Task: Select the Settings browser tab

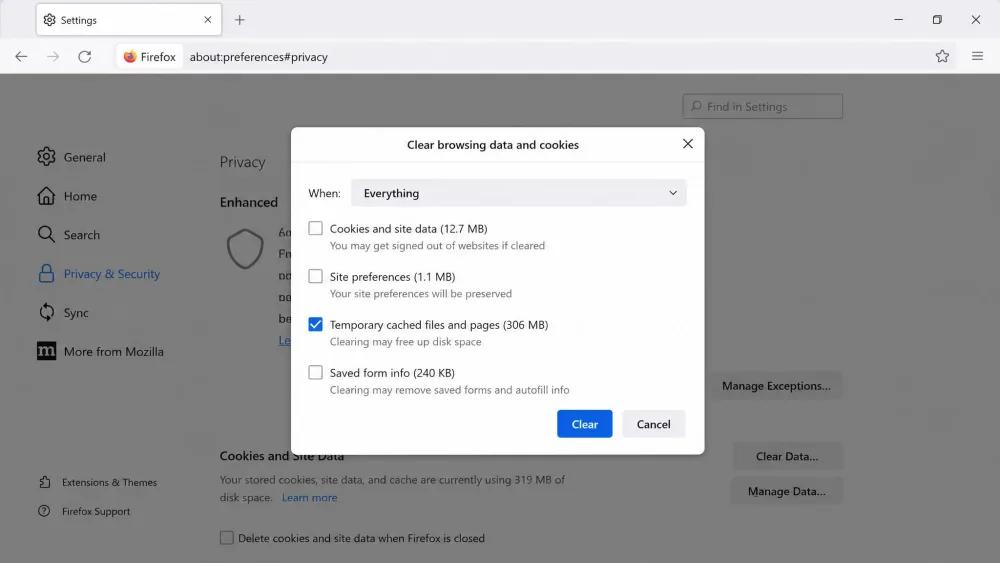Action: 129,20
